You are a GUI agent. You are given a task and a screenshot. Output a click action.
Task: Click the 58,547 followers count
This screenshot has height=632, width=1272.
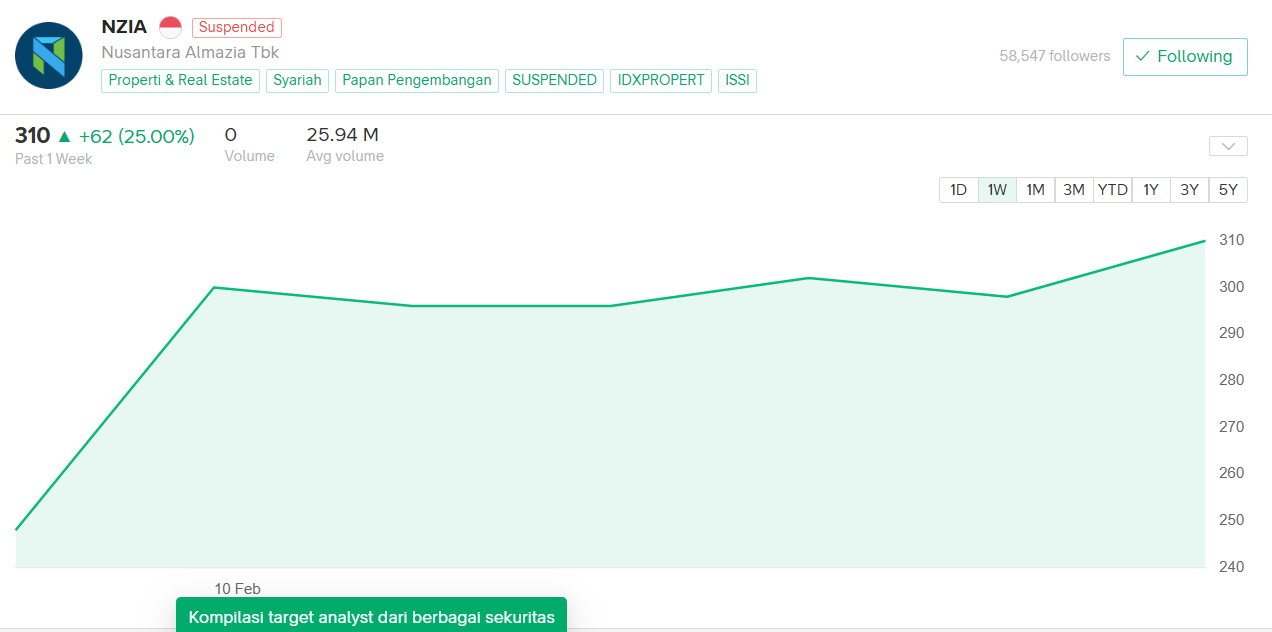[x=1054, y=56]
